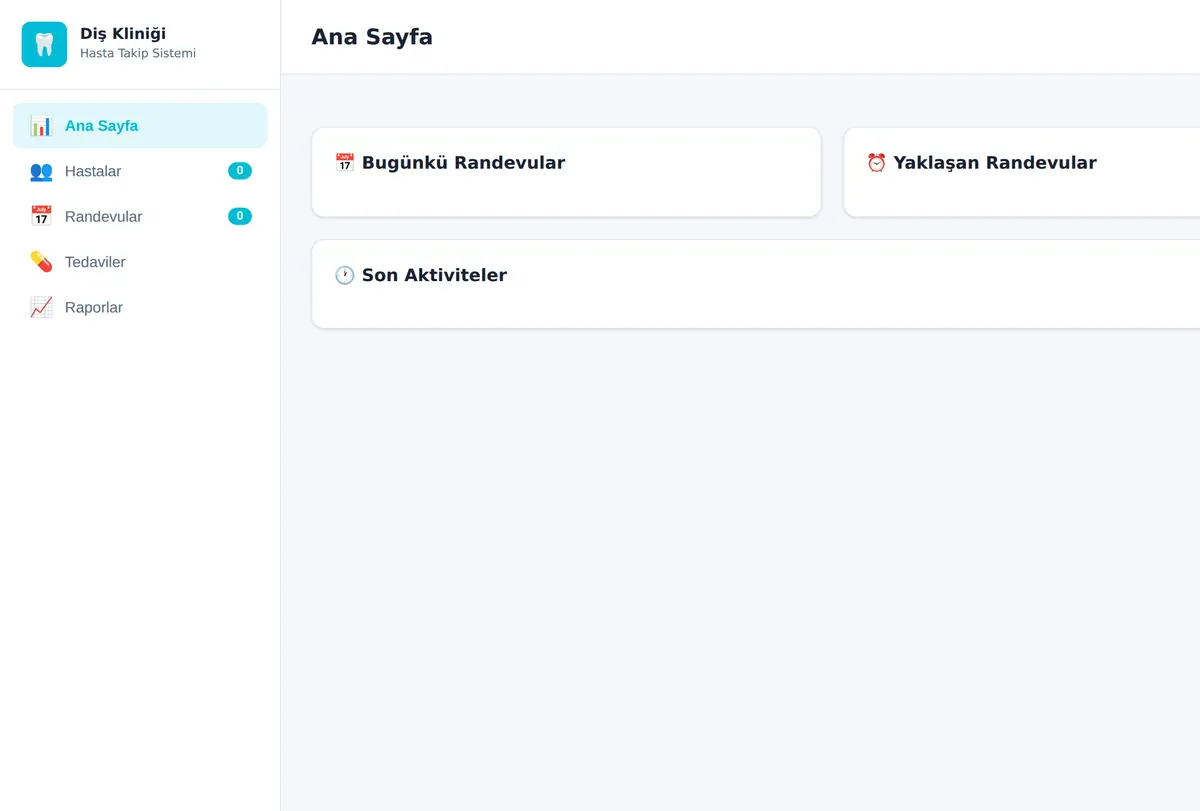Viewport: 1200px width, 811px height.
Task: Click the Tedaviler pill icon
Action: [41, 262]
